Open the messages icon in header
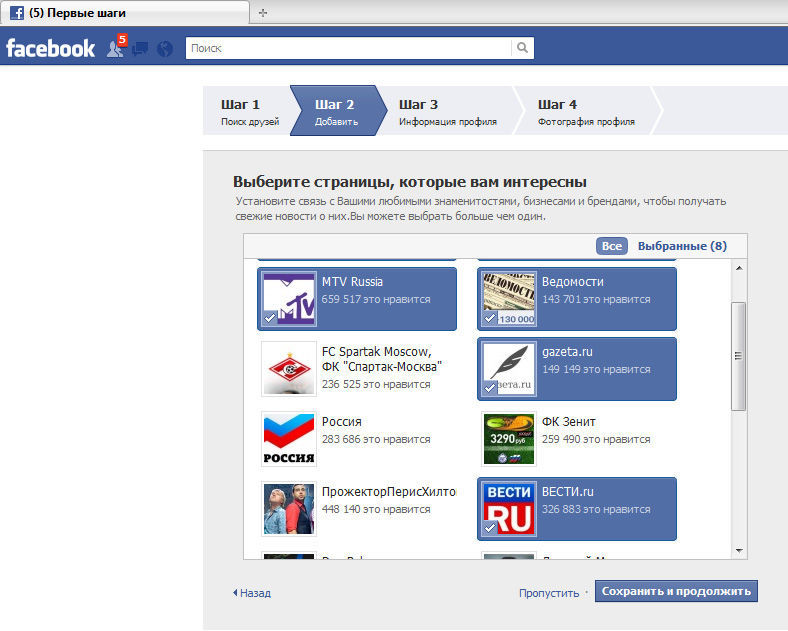Image resolution: width=788 pixels, height=631 pixels. pos(141,48)
